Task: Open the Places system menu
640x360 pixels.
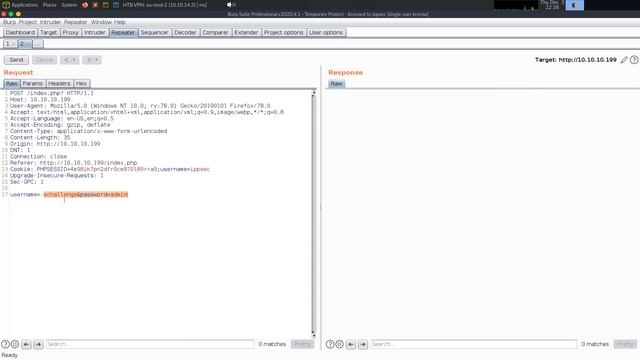Action: [49, 5]
